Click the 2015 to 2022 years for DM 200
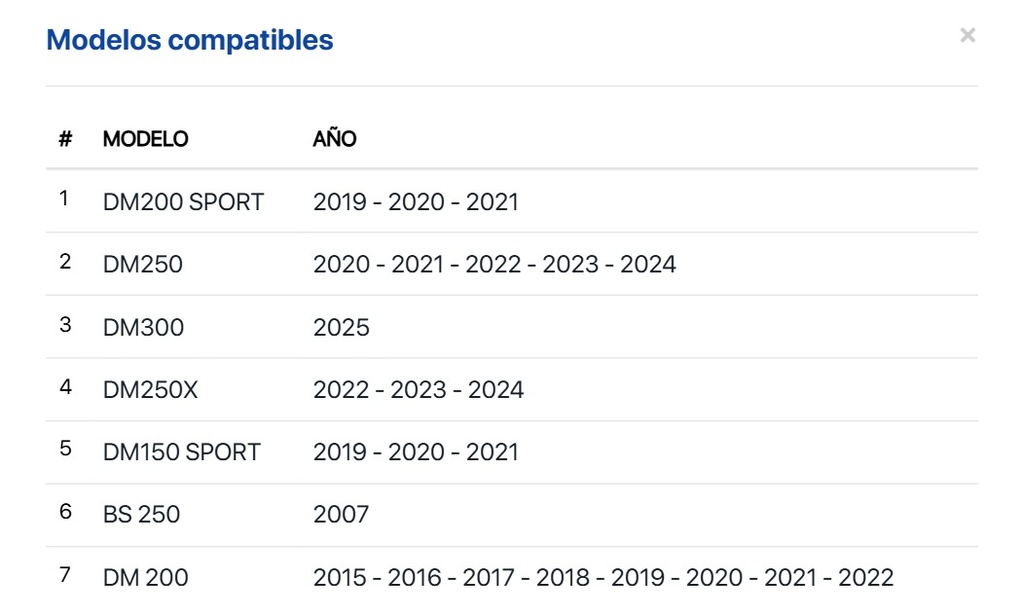 [x=603, y=577]
